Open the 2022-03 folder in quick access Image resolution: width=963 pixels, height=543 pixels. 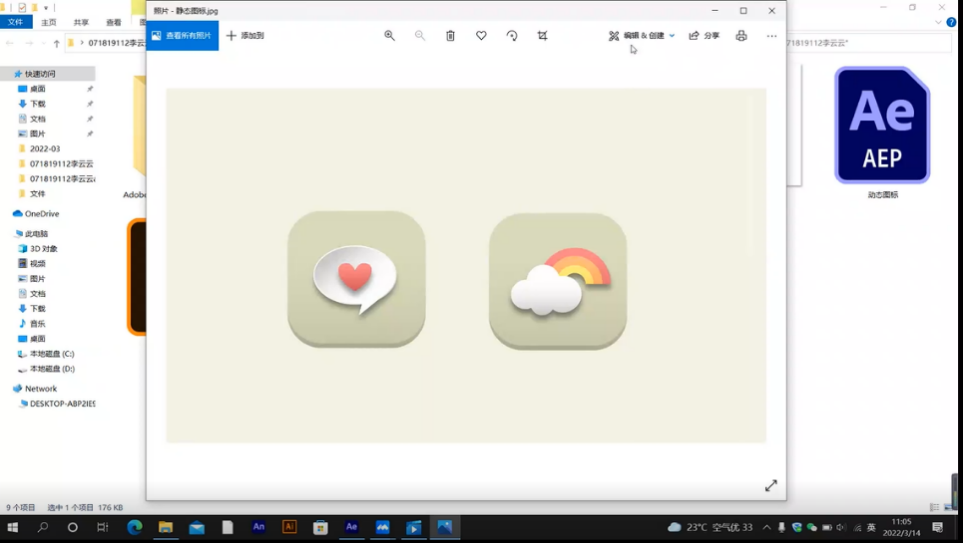tap(44, 149)
